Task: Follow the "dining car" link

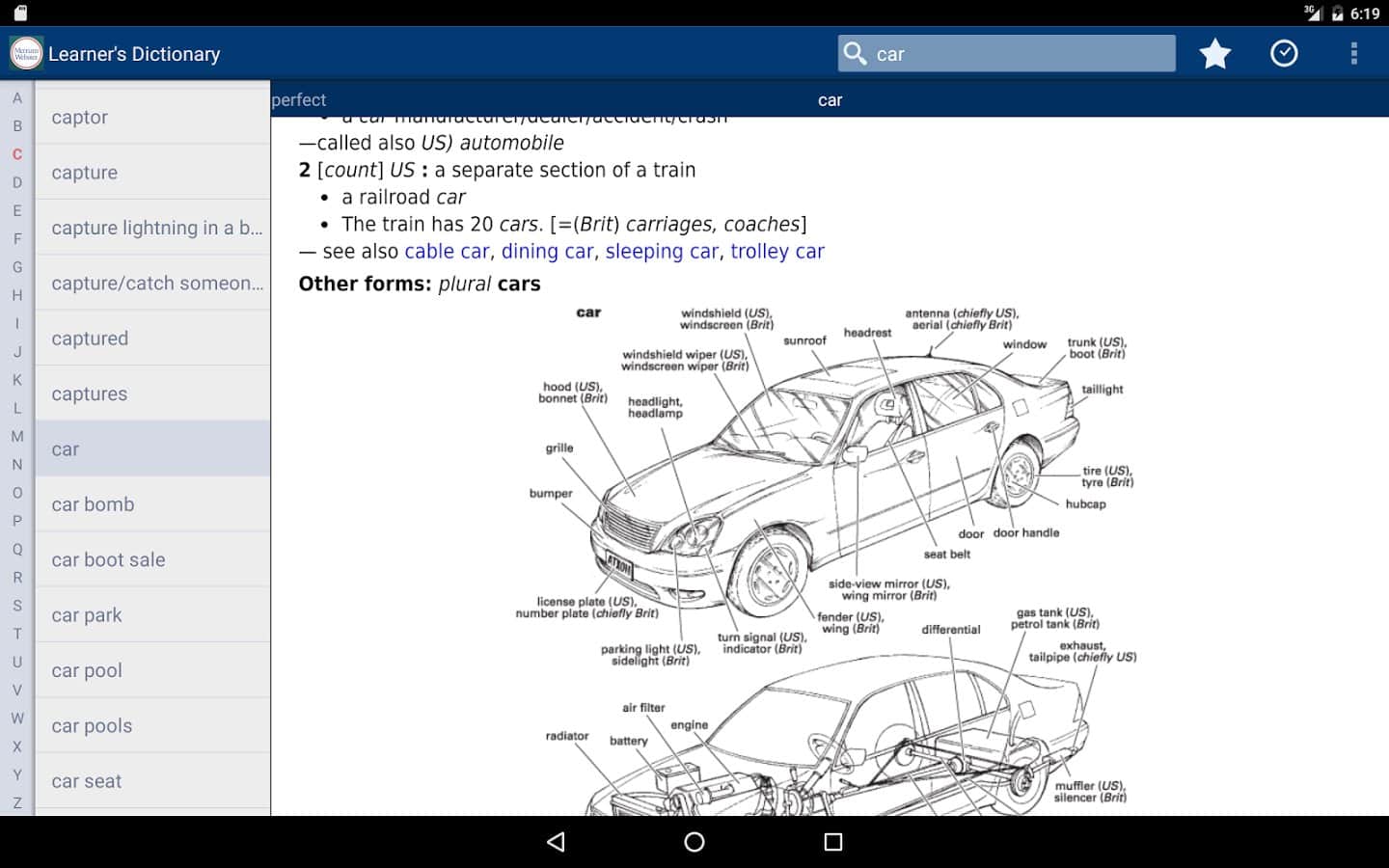Action: [x=547, y=252]
